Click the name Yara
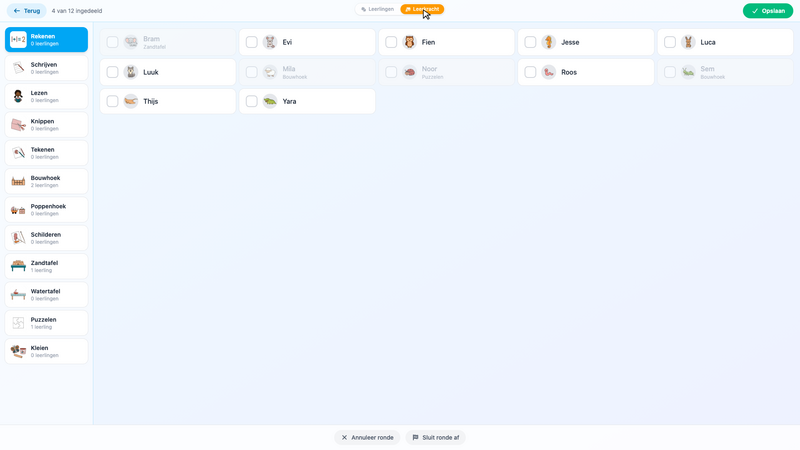This screenshot has height=450, width=800. click(x=289, y=102)
